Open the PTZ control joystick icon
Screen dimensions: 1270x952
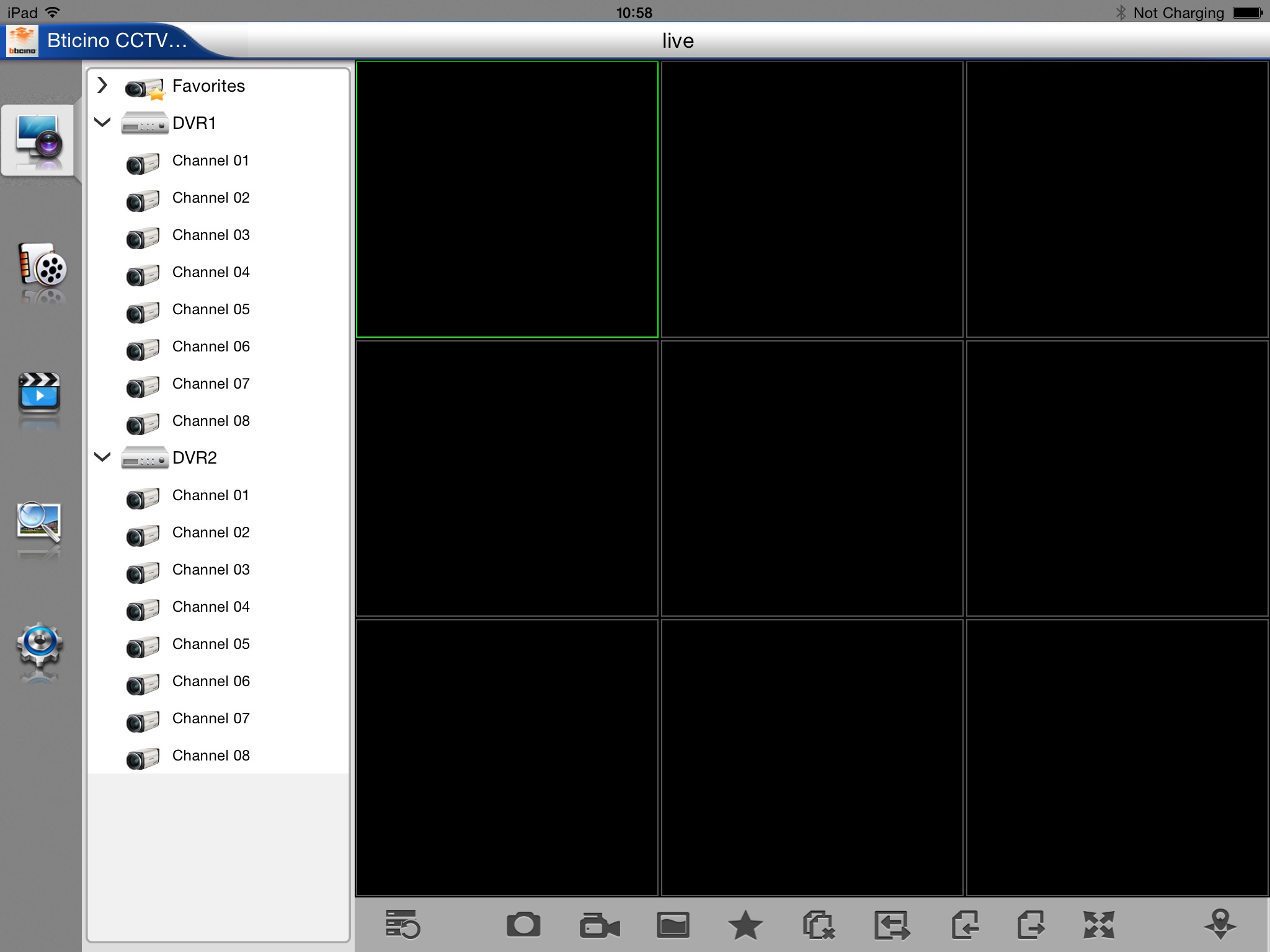click(x=1220, y=925)
